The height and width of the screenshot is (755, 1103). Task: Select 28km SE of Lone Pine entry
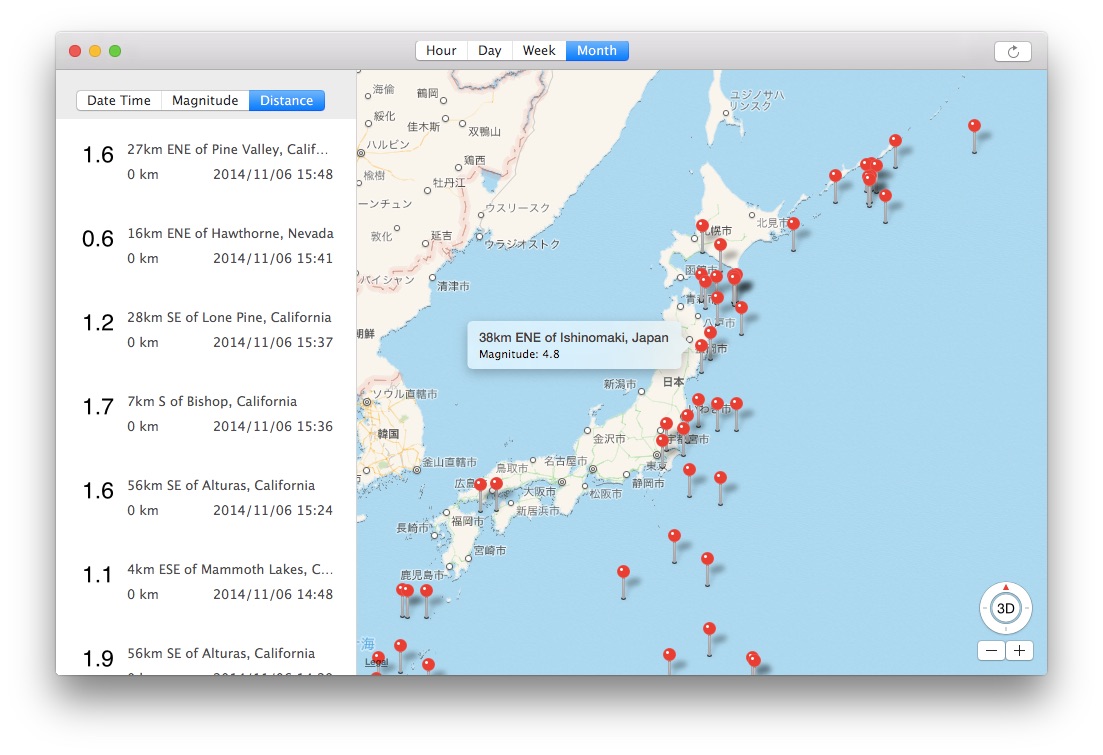click(206, 329)
